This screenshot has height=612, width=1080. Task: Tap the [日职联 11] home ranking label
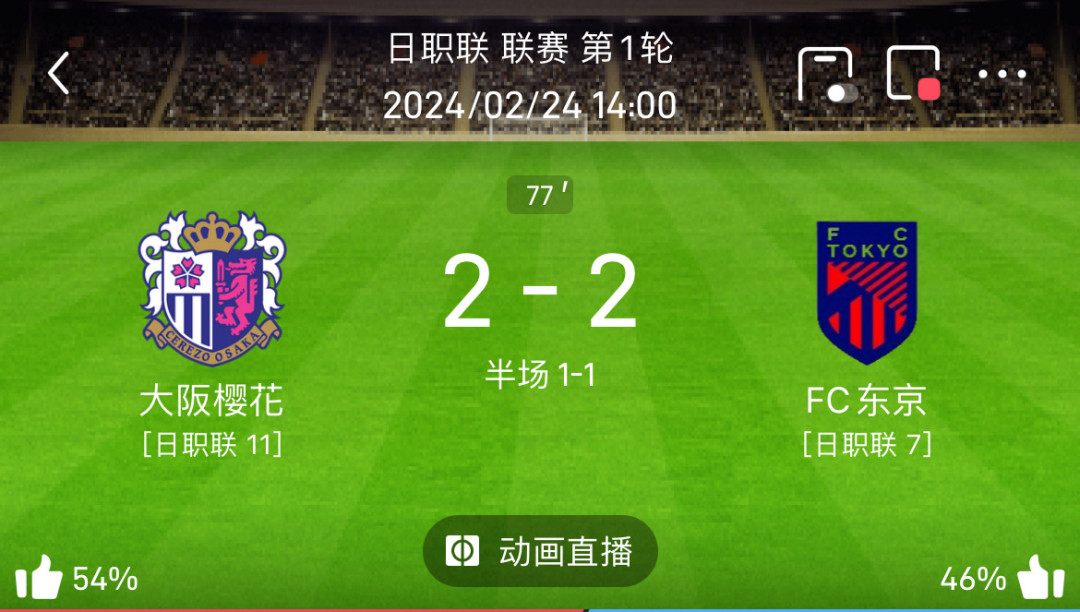212,445
